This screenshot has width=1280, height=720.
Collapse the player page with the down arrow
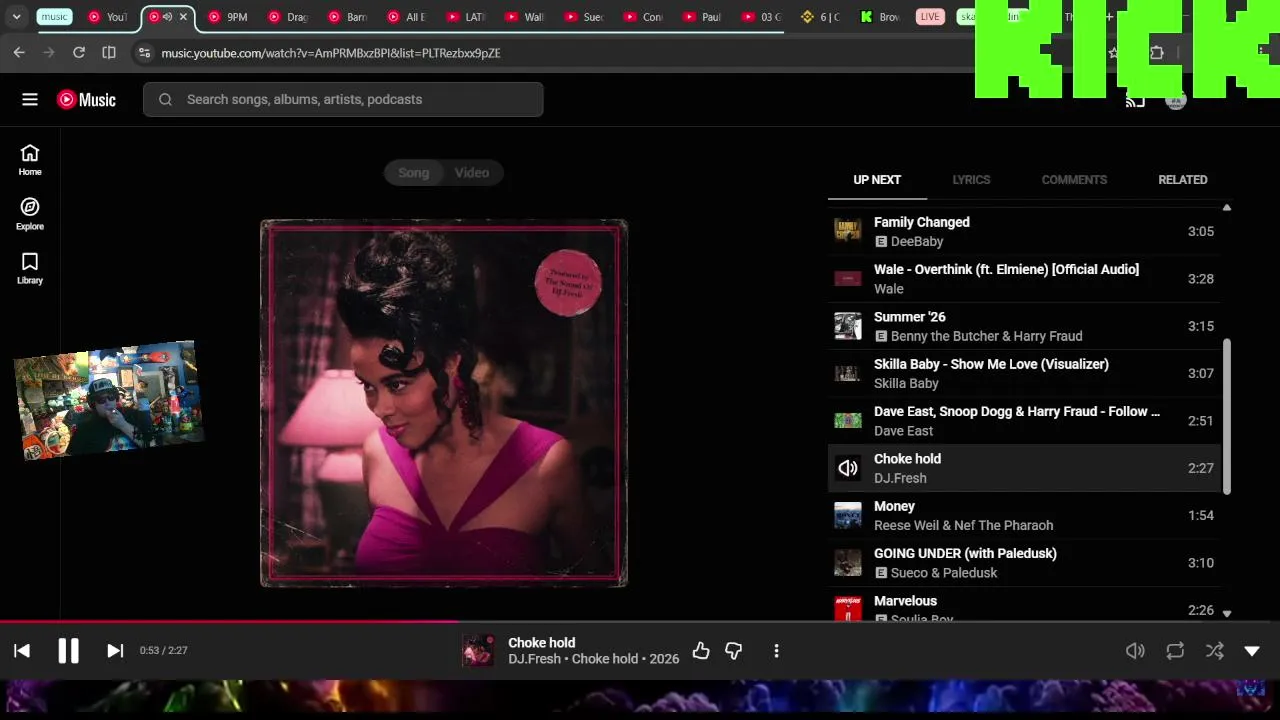click(1252, 651)
